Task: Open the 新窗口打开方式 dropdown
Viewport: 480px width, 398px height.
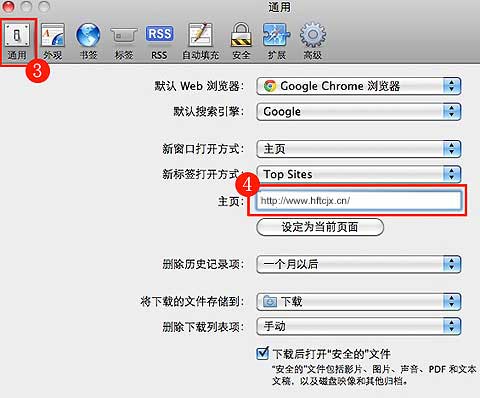Action: click(x=359, y=149)
